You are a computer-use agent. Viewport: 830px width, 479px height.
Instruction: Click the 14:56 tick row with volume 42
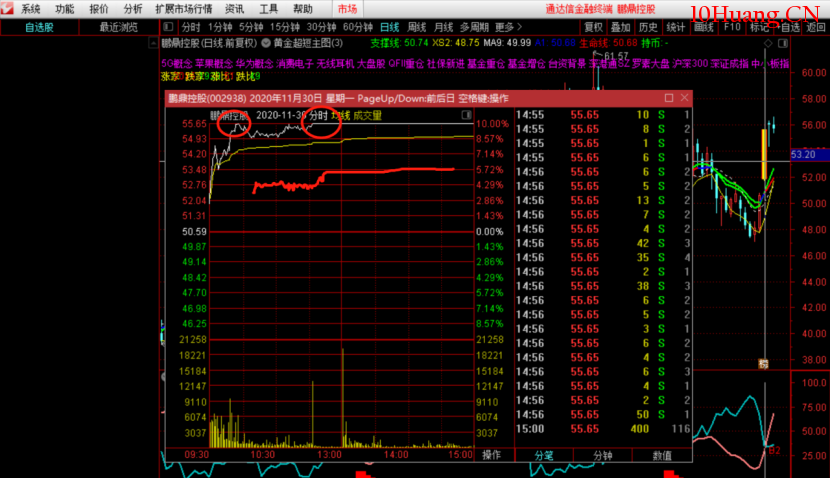603,243
